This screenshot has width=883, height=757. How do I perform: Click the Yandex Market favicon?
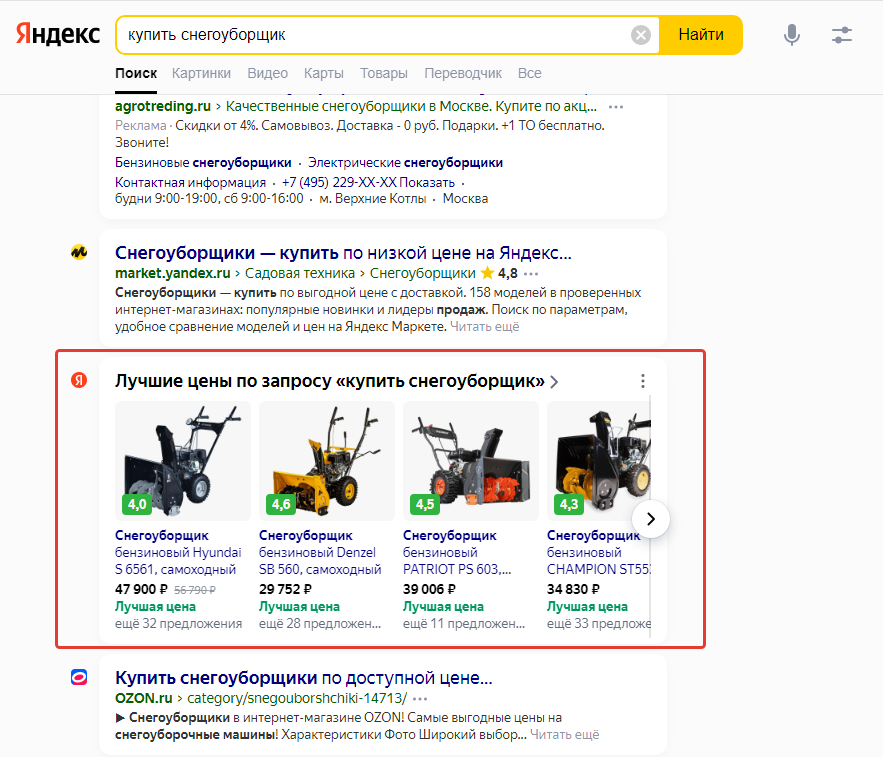tap(79, 252)
